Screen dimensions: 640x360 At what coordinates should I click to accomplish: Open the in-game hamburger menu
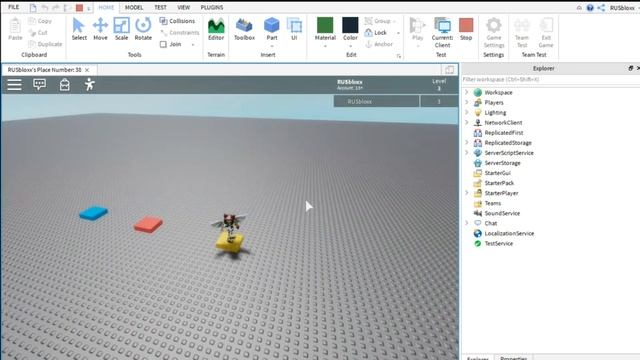click(14, 84)
